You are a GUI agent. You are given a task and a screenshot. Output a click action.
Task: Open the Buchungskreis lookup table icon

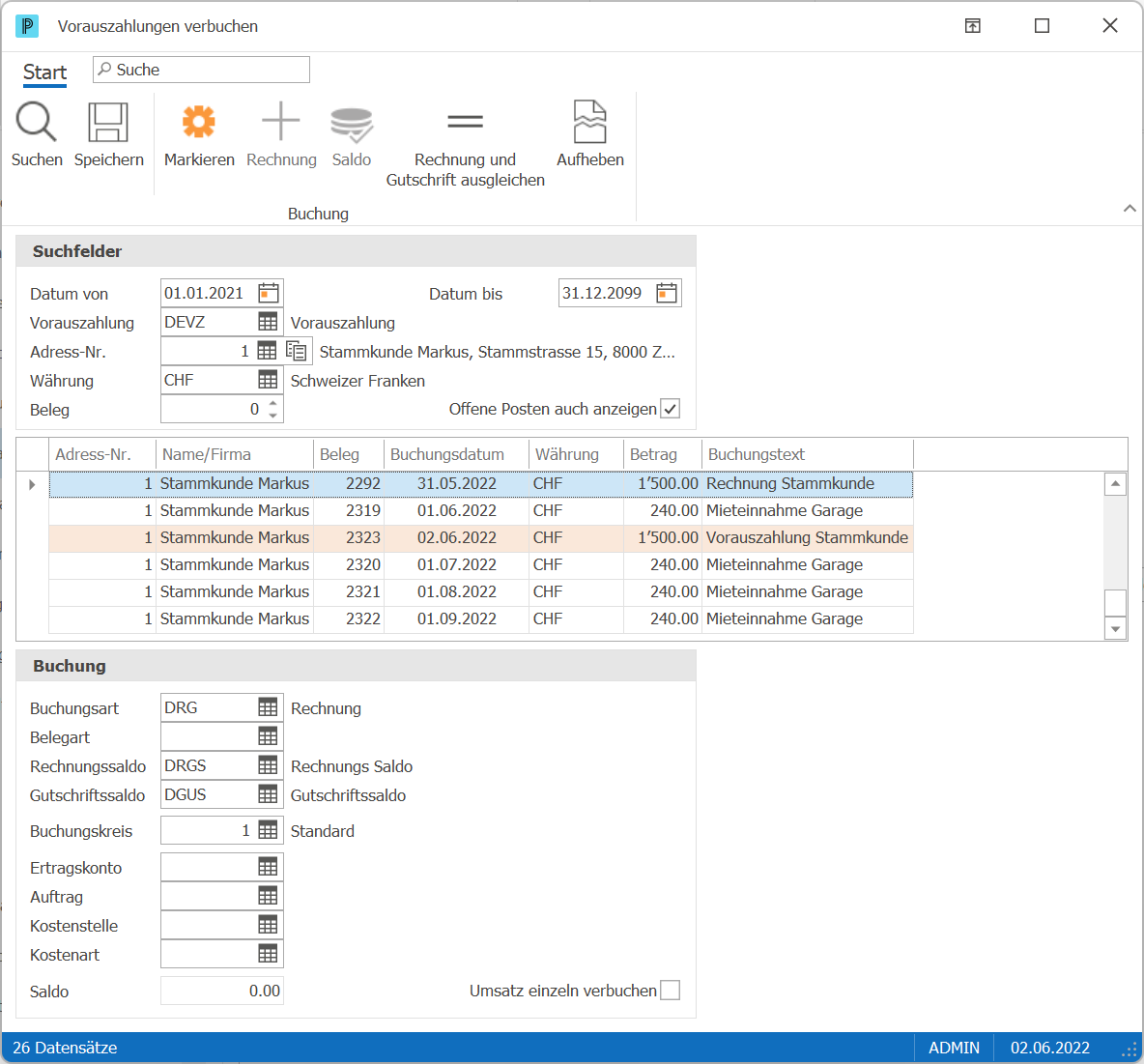point(268,830)
